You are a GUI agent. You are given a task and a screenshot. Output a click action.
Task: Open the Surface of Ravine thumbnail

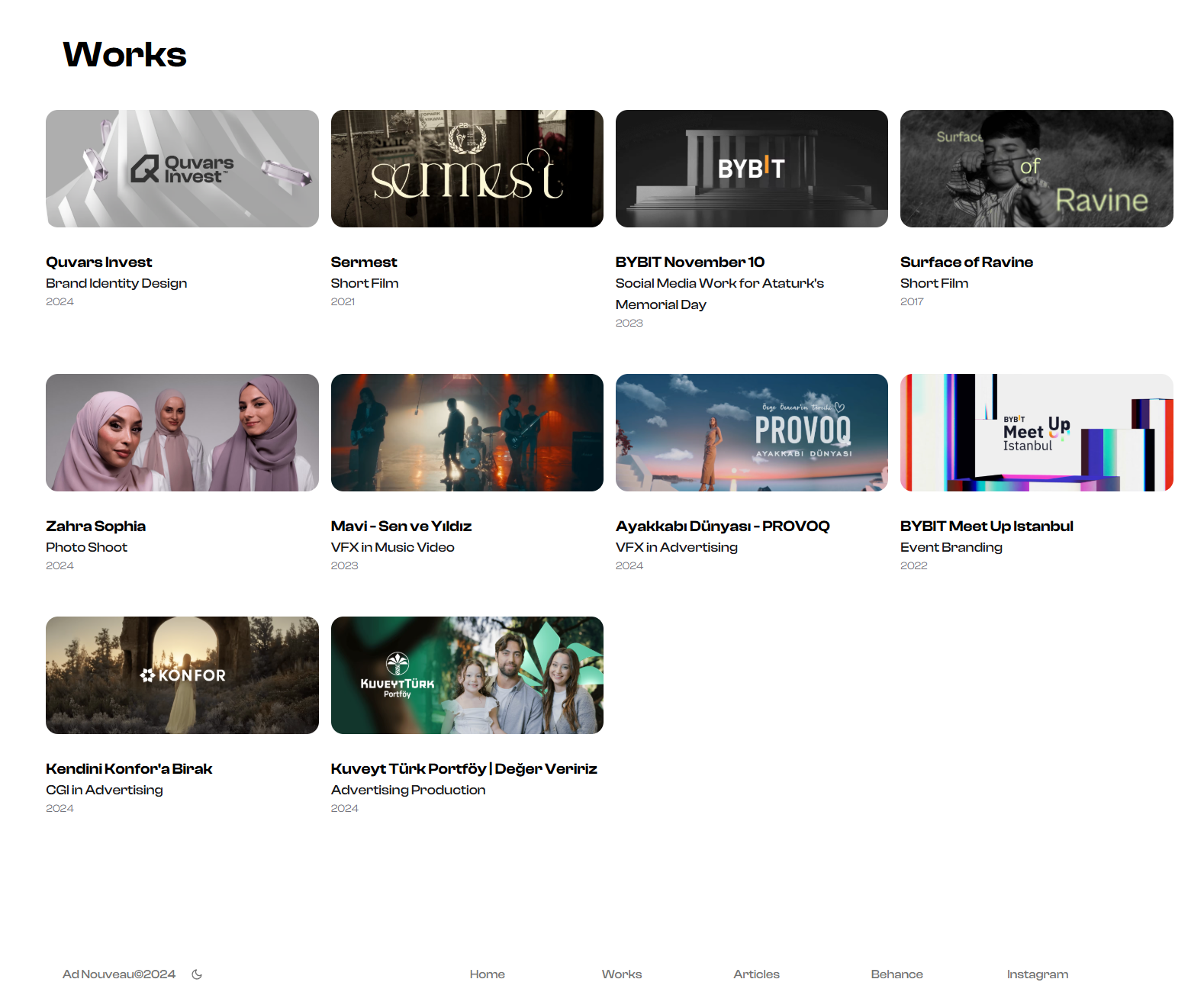[x=1036, y=169]
